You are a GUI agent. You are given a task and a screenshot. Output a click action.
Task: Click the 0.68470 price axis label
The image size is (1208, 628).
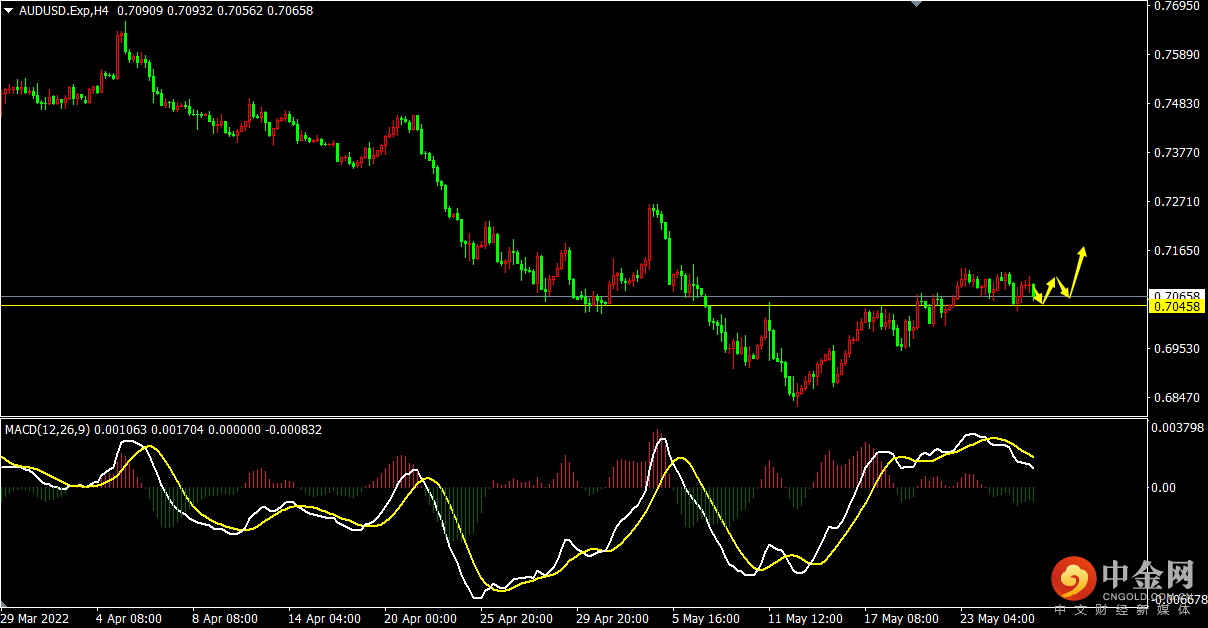1175,398
